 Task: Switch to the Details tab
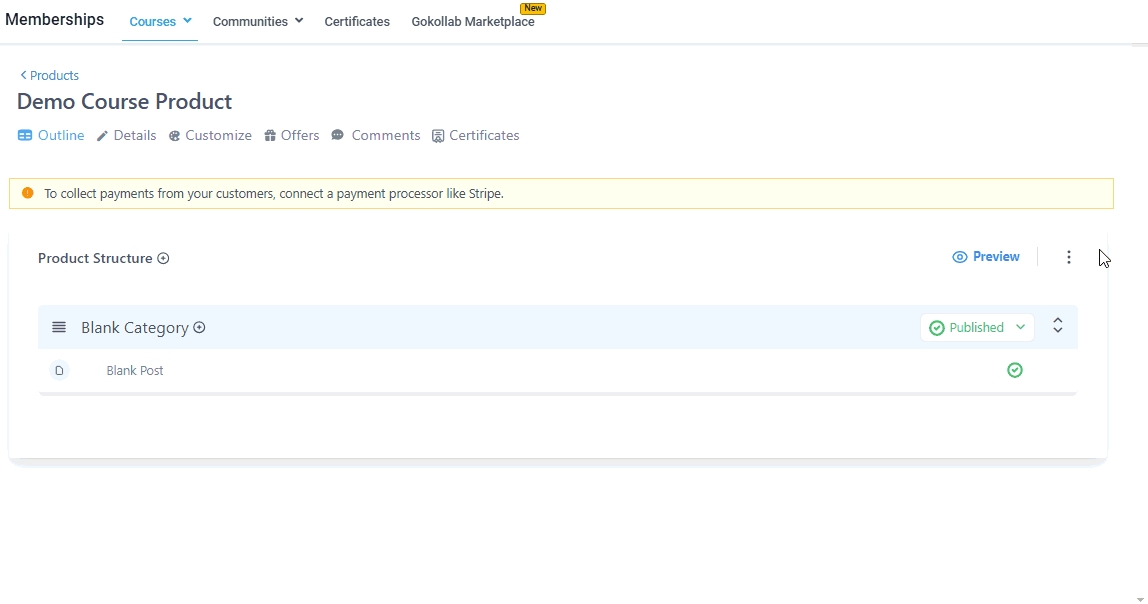tap(127, 136)
